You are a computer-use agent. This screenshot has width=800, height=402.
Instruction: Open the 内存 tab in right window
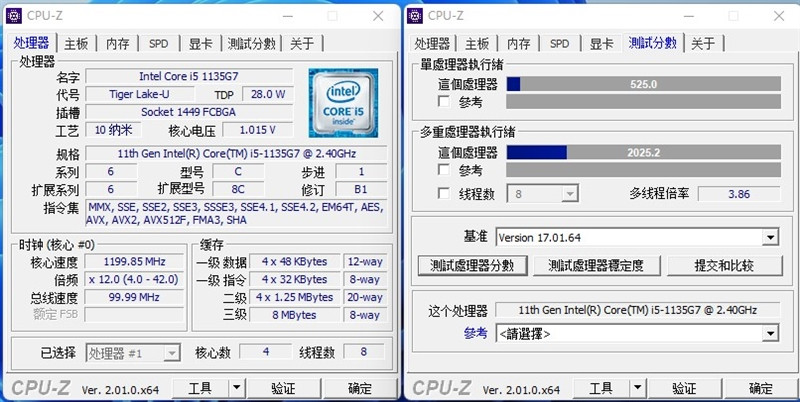click(519, 43)
